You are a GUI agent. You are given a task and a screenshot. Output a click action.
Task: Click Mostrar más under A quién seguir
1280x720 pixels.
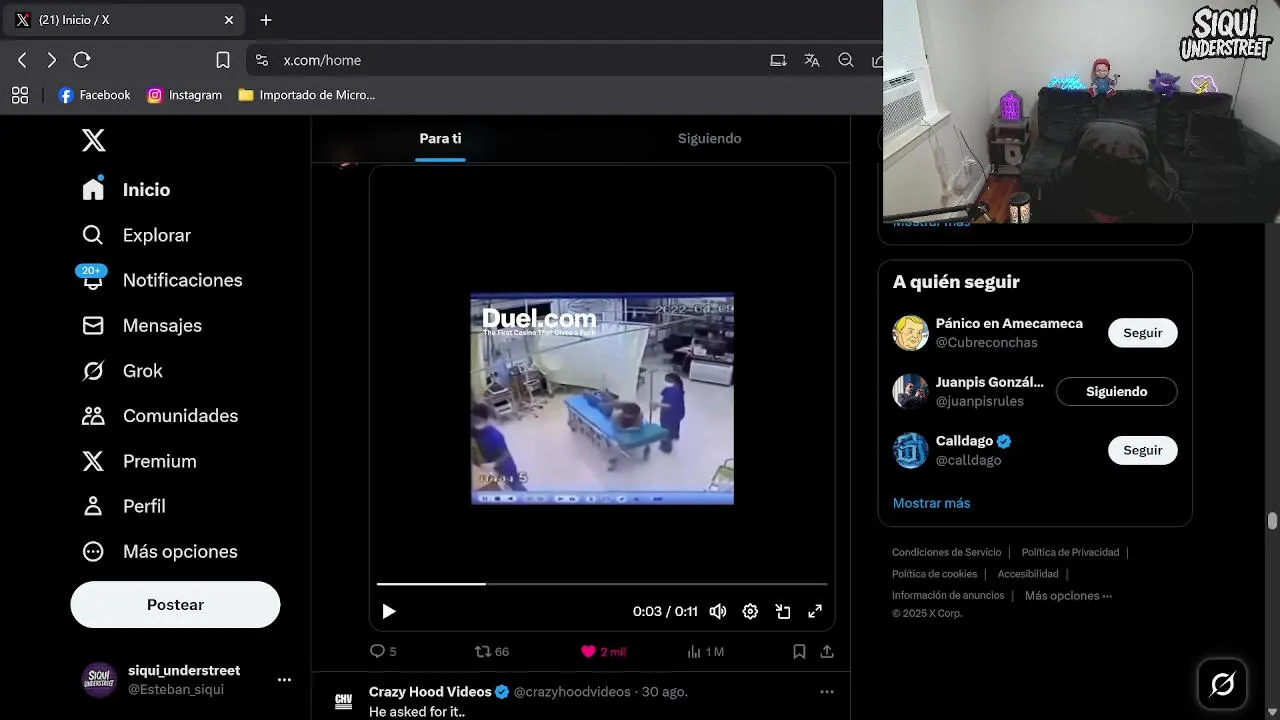coord(931,503)
